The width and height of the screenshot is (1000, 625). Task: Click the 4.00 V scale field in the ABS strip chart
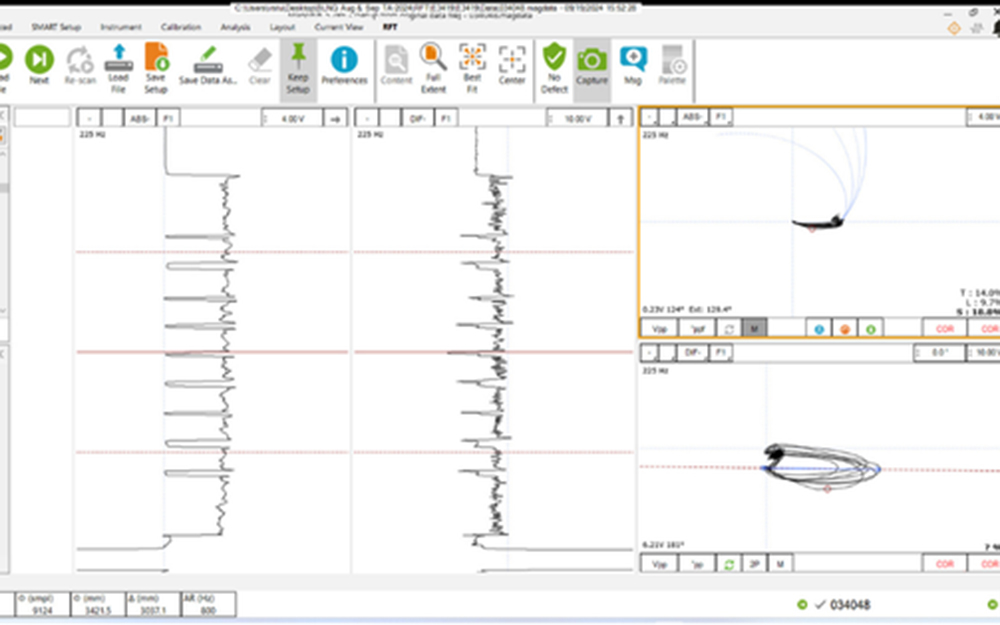tap(293, 118)
